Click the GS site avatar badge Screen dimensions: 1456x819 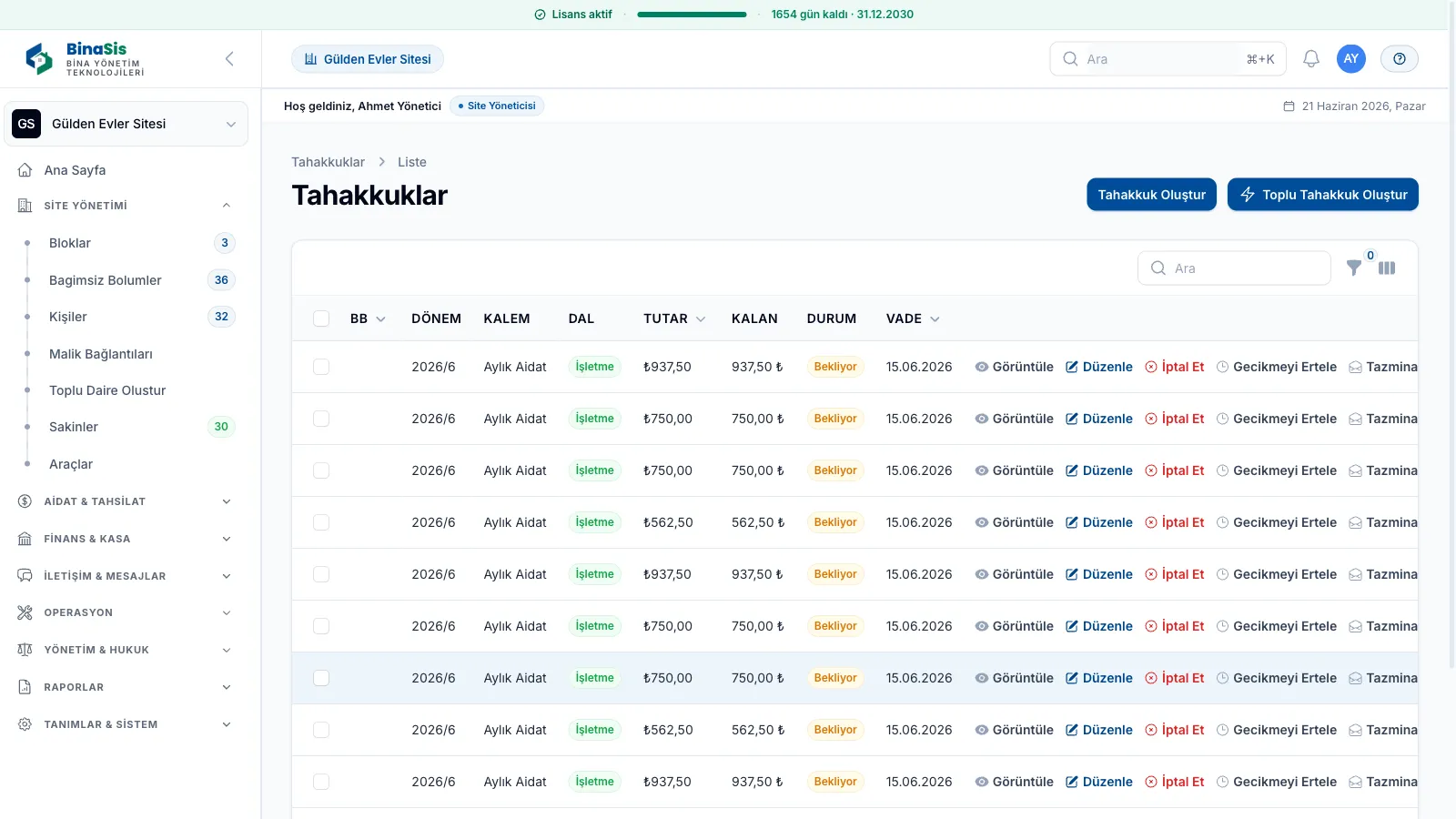[26, 124]
